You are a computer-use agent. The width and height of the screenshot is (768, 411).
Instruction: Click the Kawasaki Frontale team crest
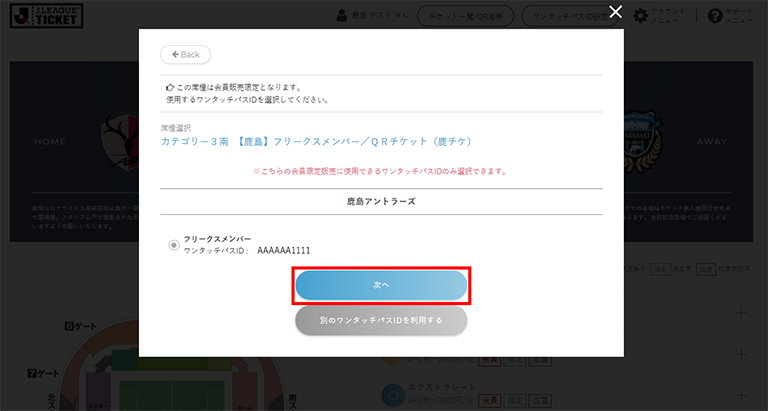tap(643, 141)
